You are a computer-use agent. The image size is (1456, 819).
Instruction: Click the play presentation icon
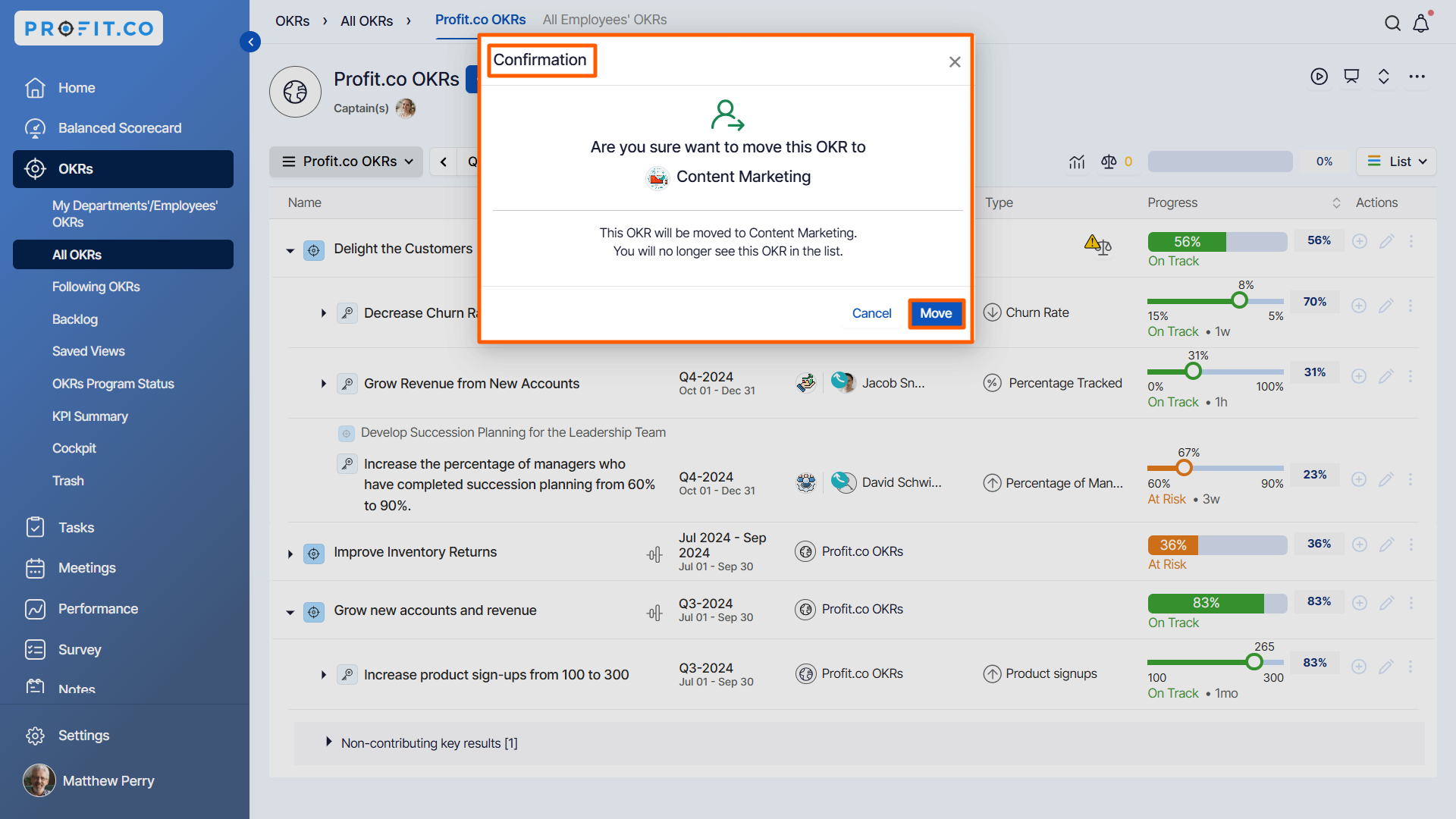(1319, 77)
